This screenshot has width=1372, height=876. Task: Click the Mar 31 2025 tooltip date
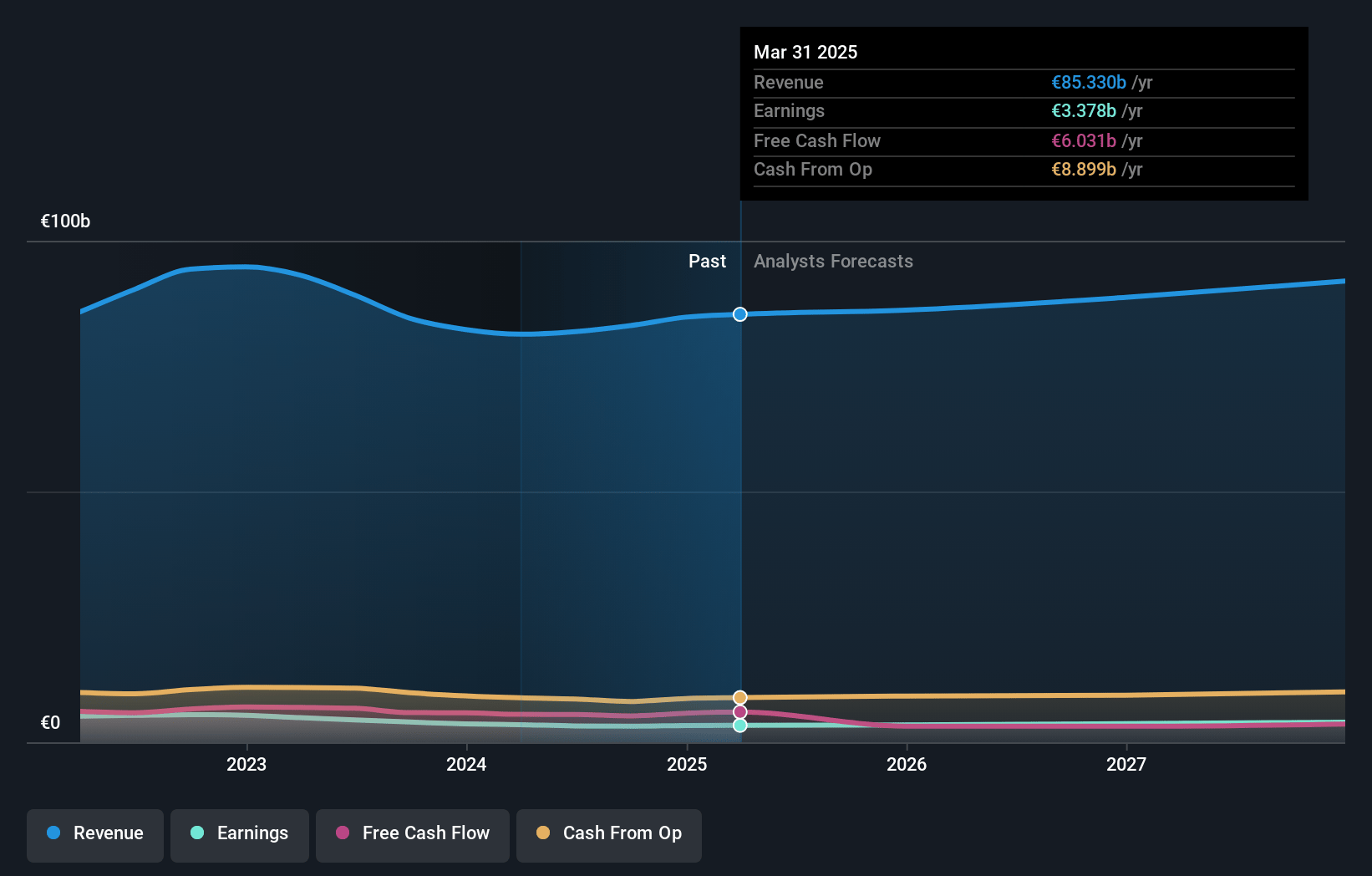click(x=805, y=52)
